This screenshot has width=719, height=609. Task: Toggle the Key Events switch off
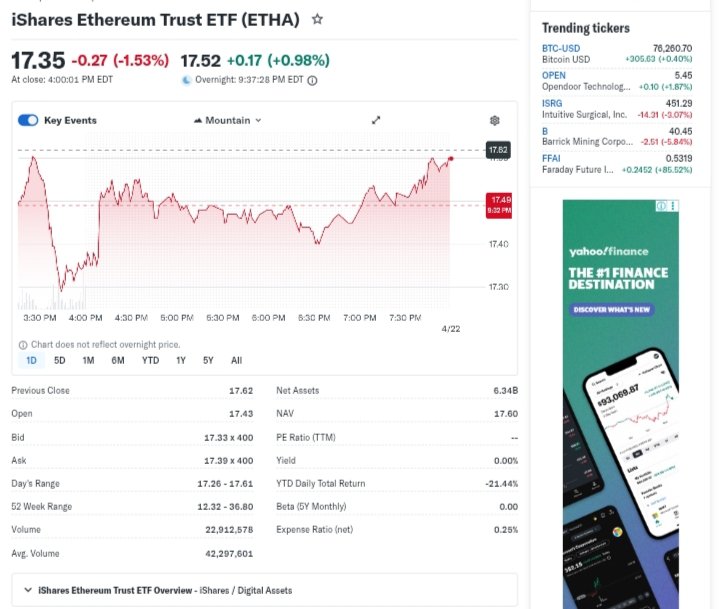28,120
